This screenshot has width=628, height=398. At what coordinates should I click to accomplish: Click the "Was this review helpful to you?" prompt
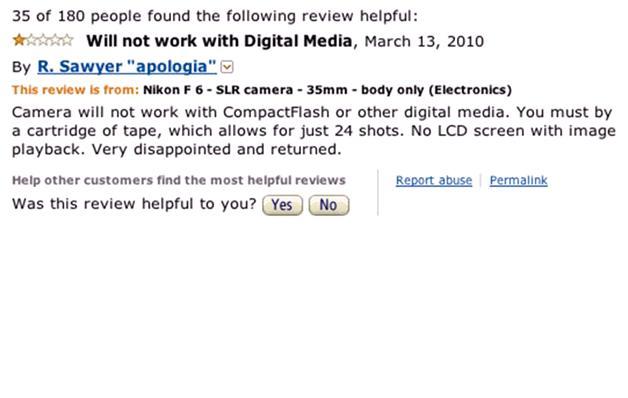click(134, 204)
